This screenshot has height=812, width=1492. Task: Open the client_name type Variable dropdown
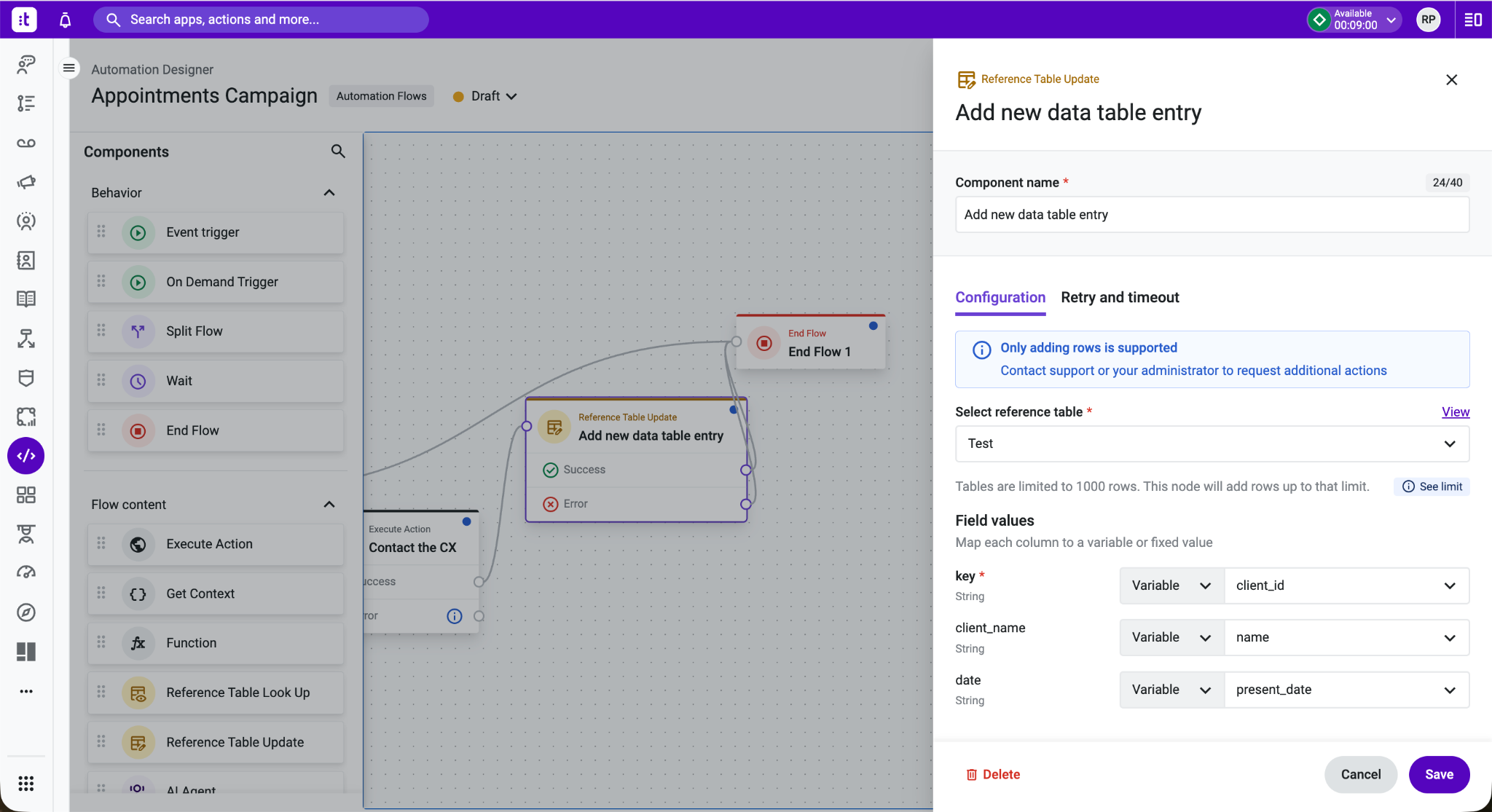1171,637
